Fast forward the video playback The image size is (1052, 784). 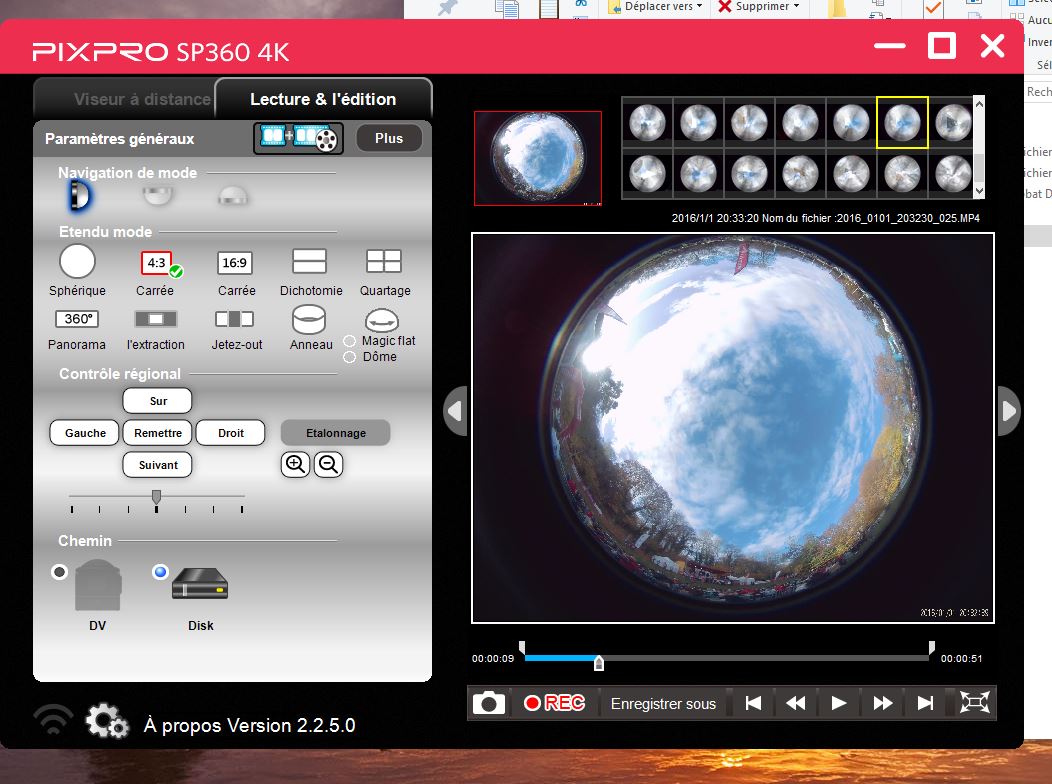pos(883,703)
